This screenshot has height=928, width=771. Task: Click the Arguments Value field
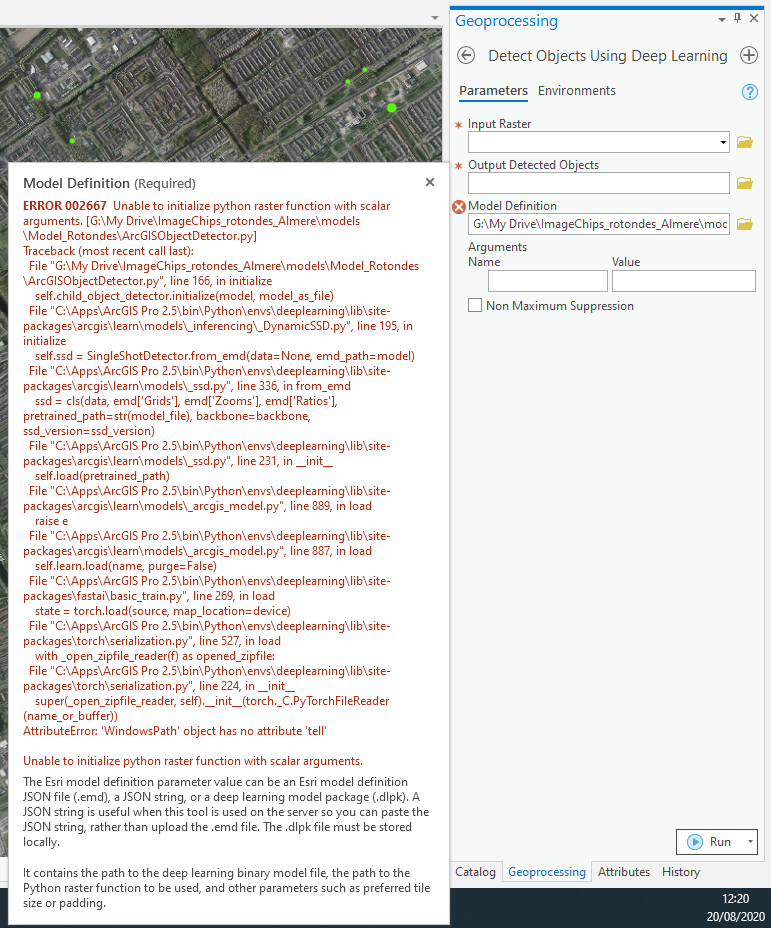coord(683,281)
